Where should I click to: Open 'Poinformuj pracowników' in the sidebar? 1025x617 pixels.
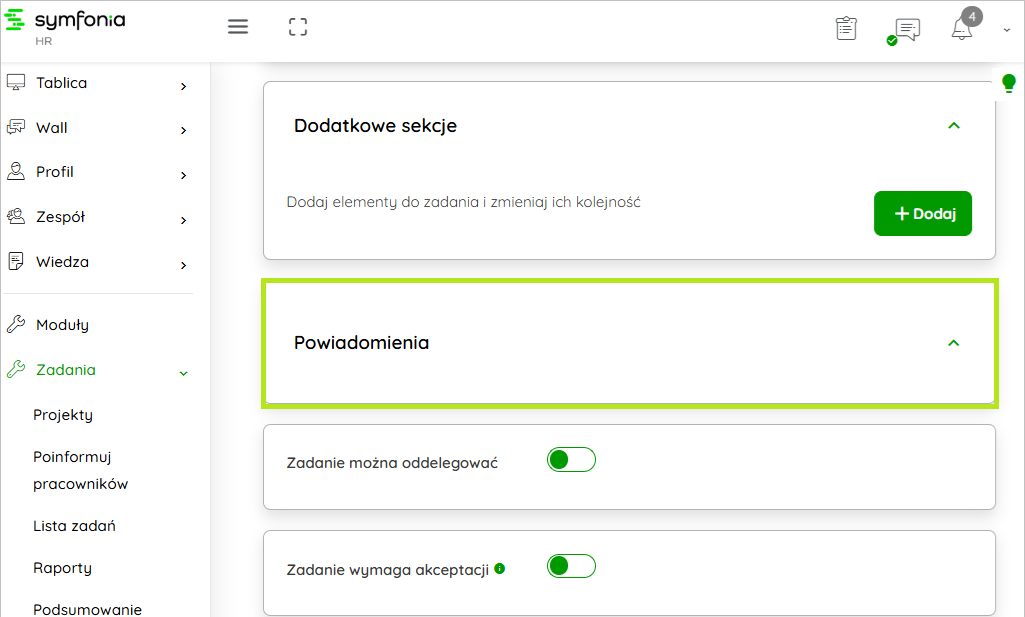point(80,470)
